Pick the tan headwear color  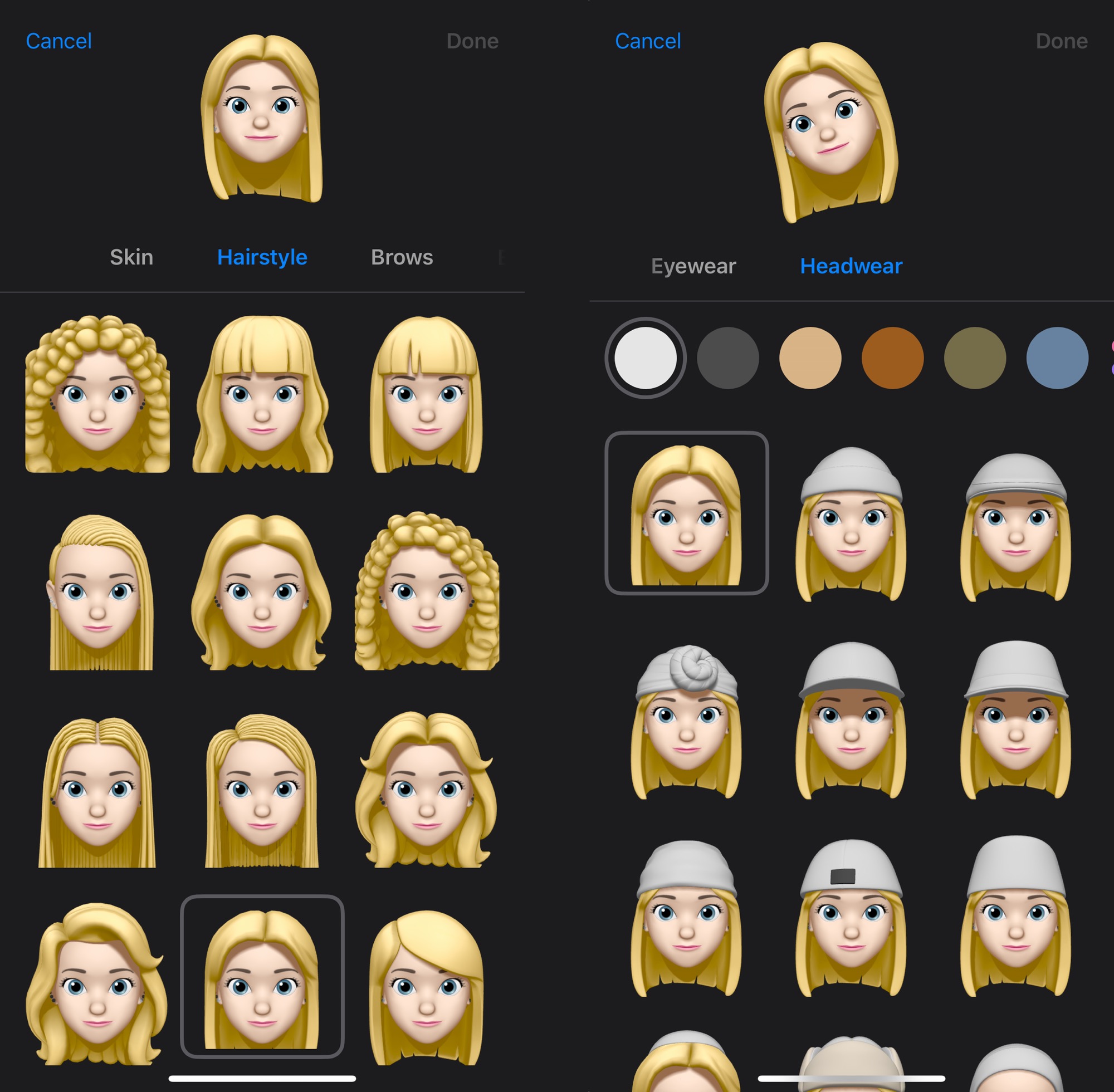click(810, 358)
